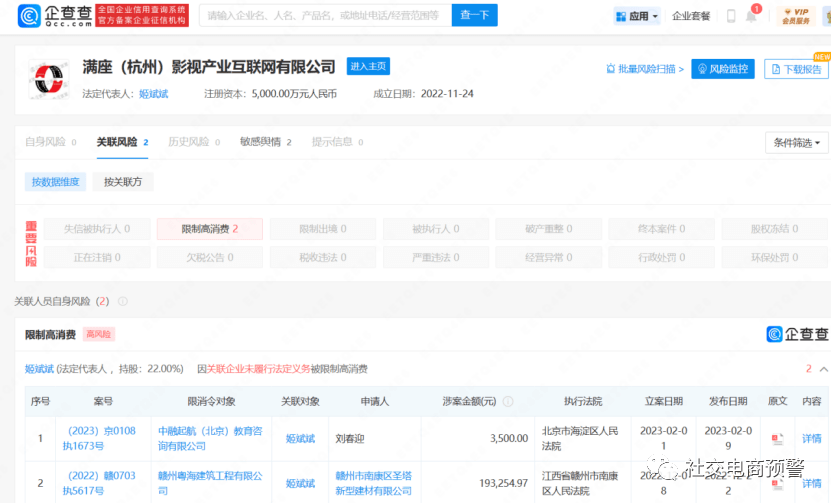Select 按数据维度 view toggle
This screenshot has width=831, height=504.
55,182
